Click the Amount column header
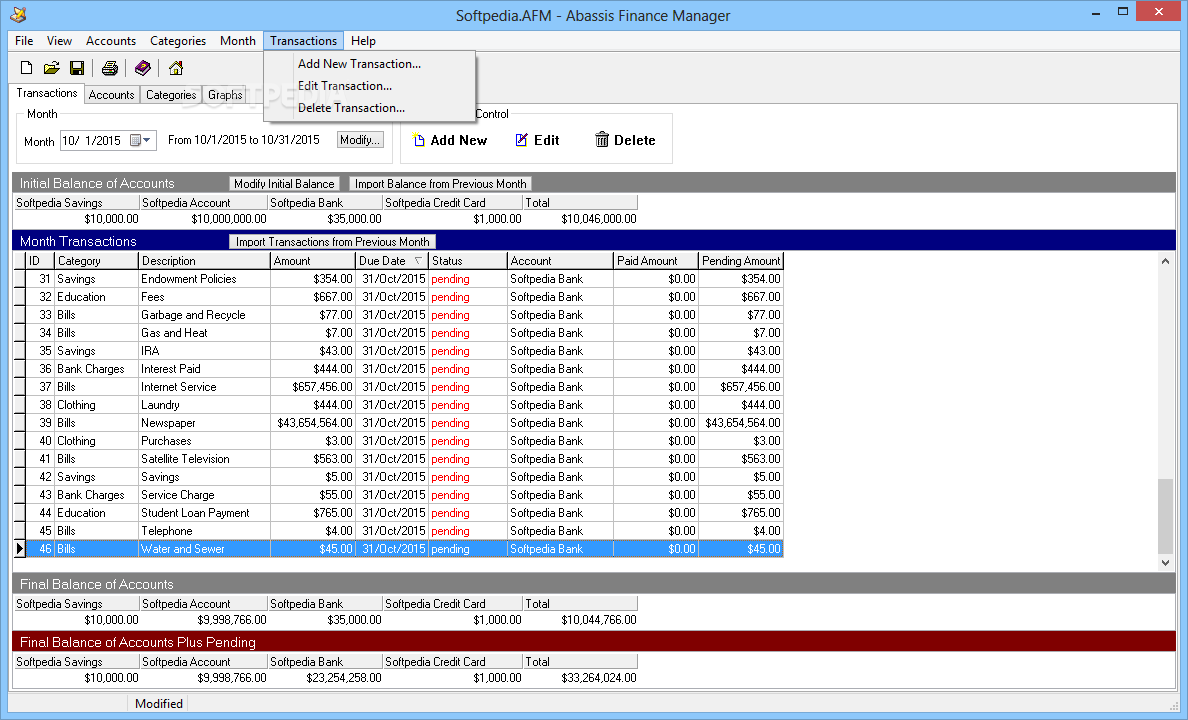This screenshot has height=720, width=1188. tap(313, 261)
